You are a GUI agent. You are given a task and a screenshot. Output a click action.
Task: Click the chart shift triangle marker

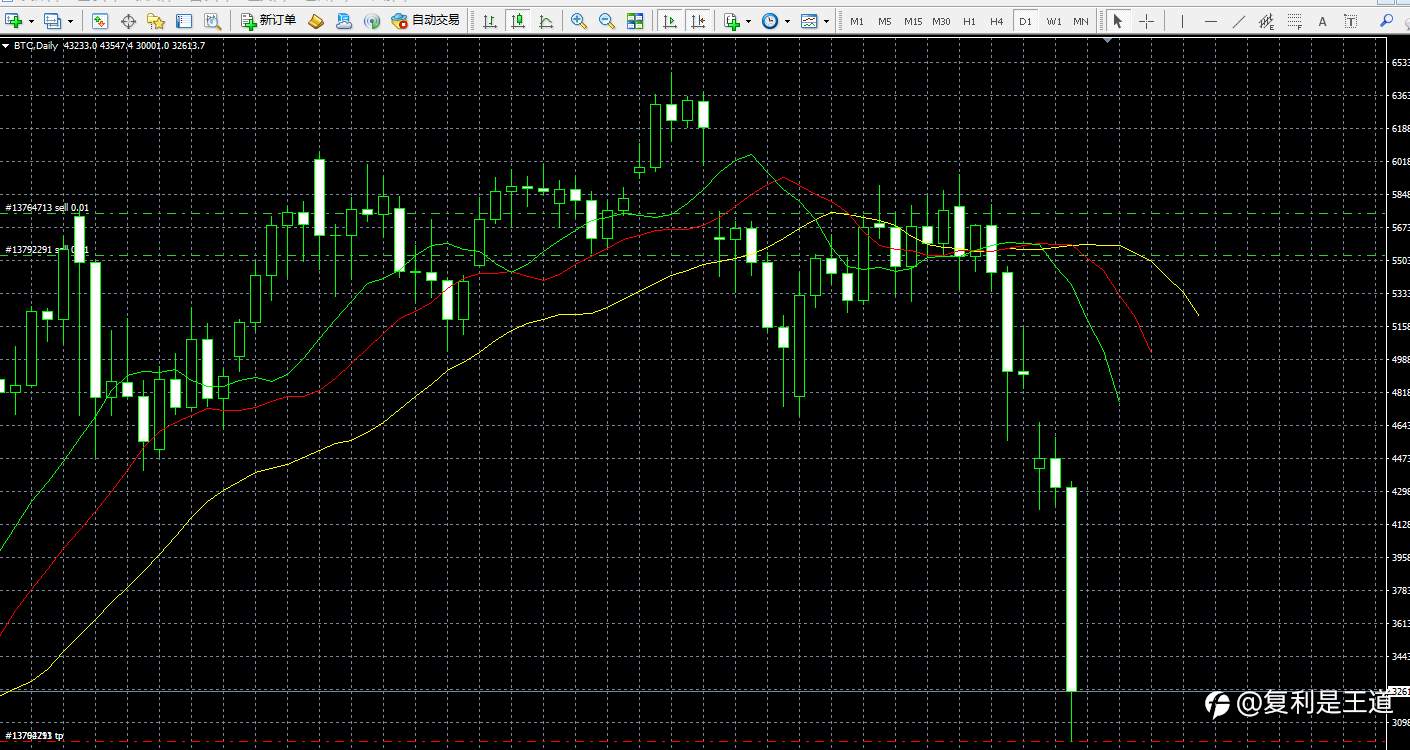[x=1107, y=41]
